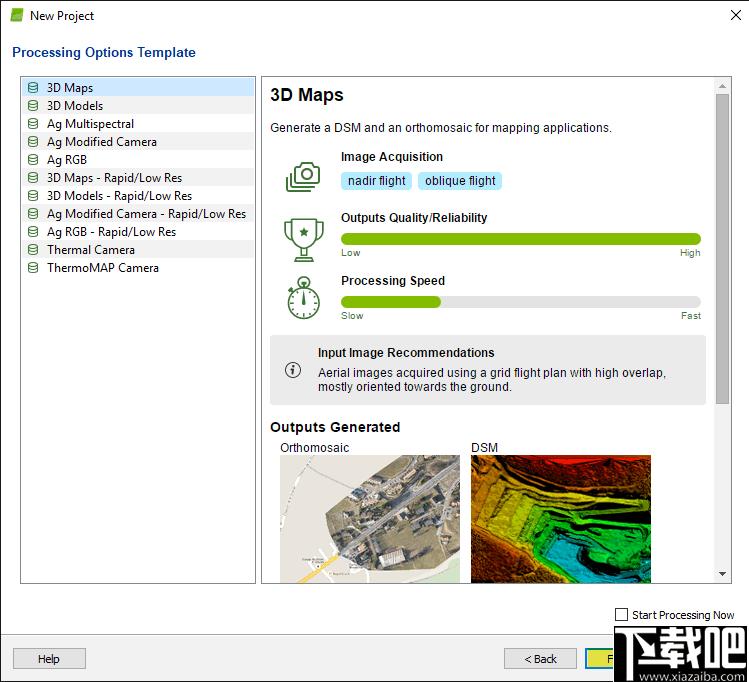Viewport: 749px width, 682px height.
Task: Open the Help button
Action: pyautogui.click(x=49, y=659)
